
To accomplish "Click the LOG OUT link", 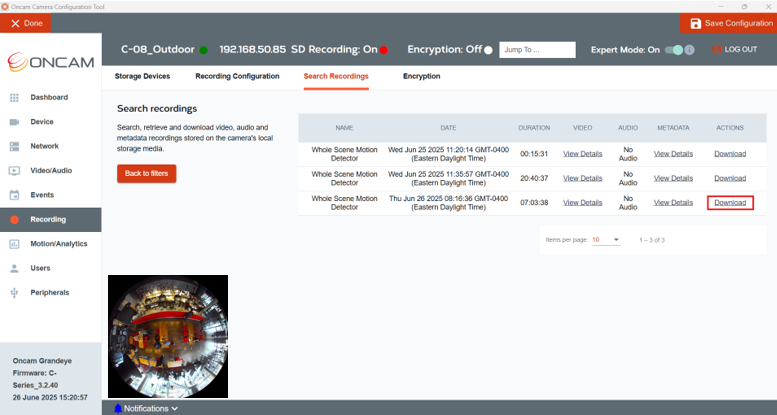I will pyautogui.click(x=741, y=50).
